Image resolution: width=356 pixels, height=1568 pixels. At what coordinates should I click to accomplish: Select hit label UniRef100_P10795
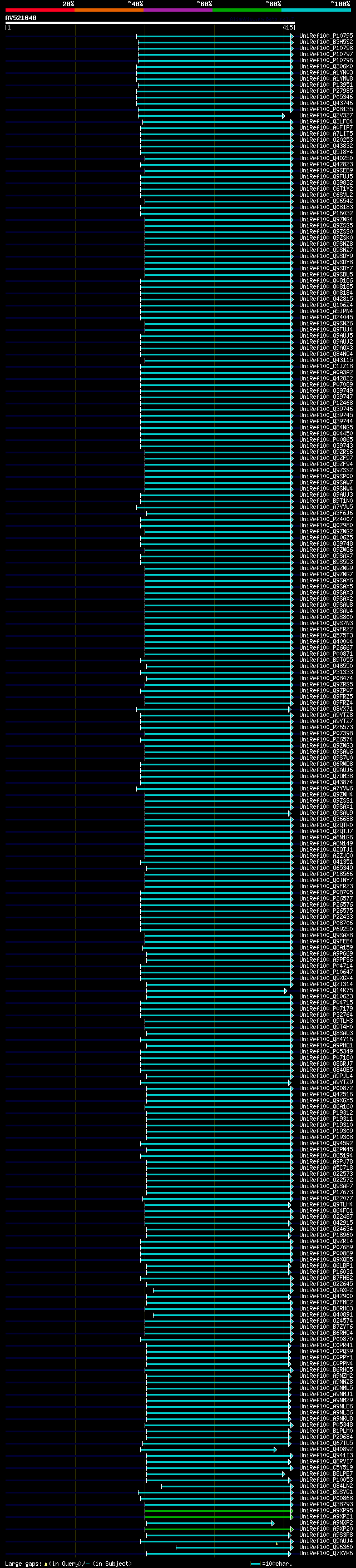[x=325, y=36]
